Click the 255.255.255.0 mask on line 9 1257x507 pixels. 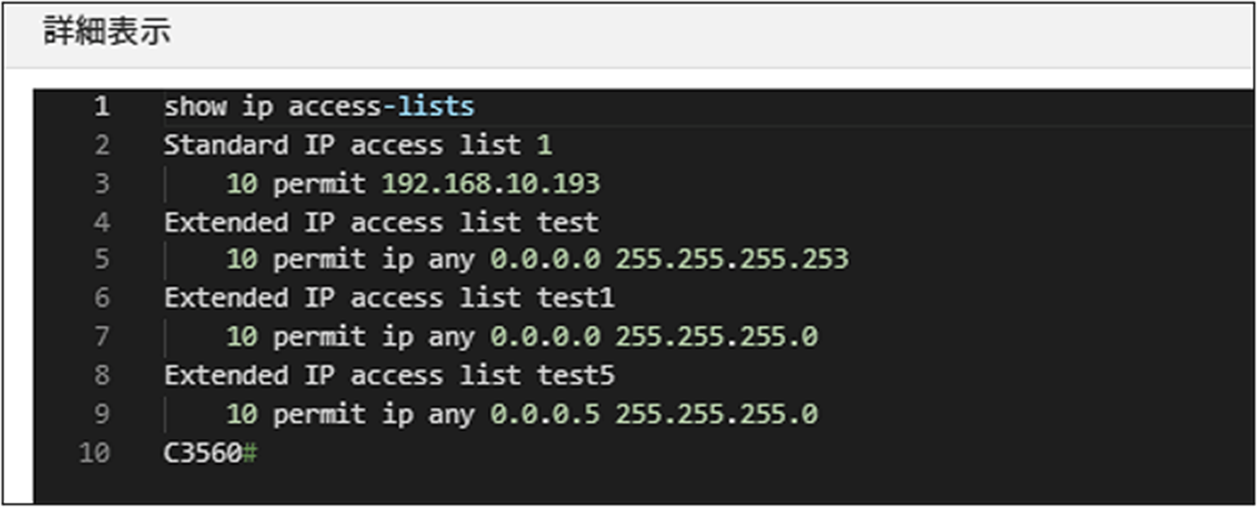pos(716,413)
